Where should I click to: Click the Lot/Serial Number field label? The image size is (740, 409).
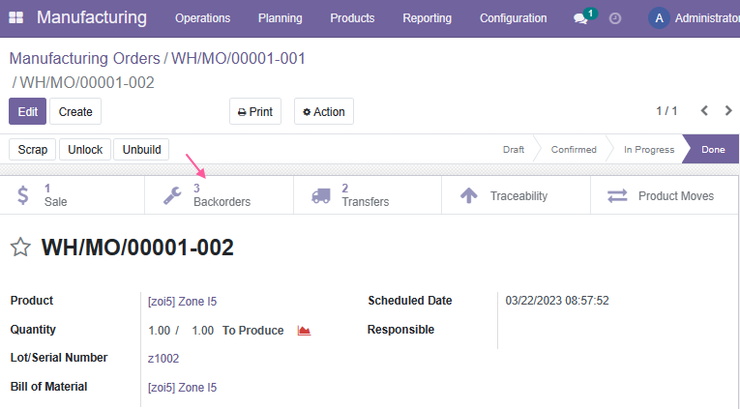point(59,358)
